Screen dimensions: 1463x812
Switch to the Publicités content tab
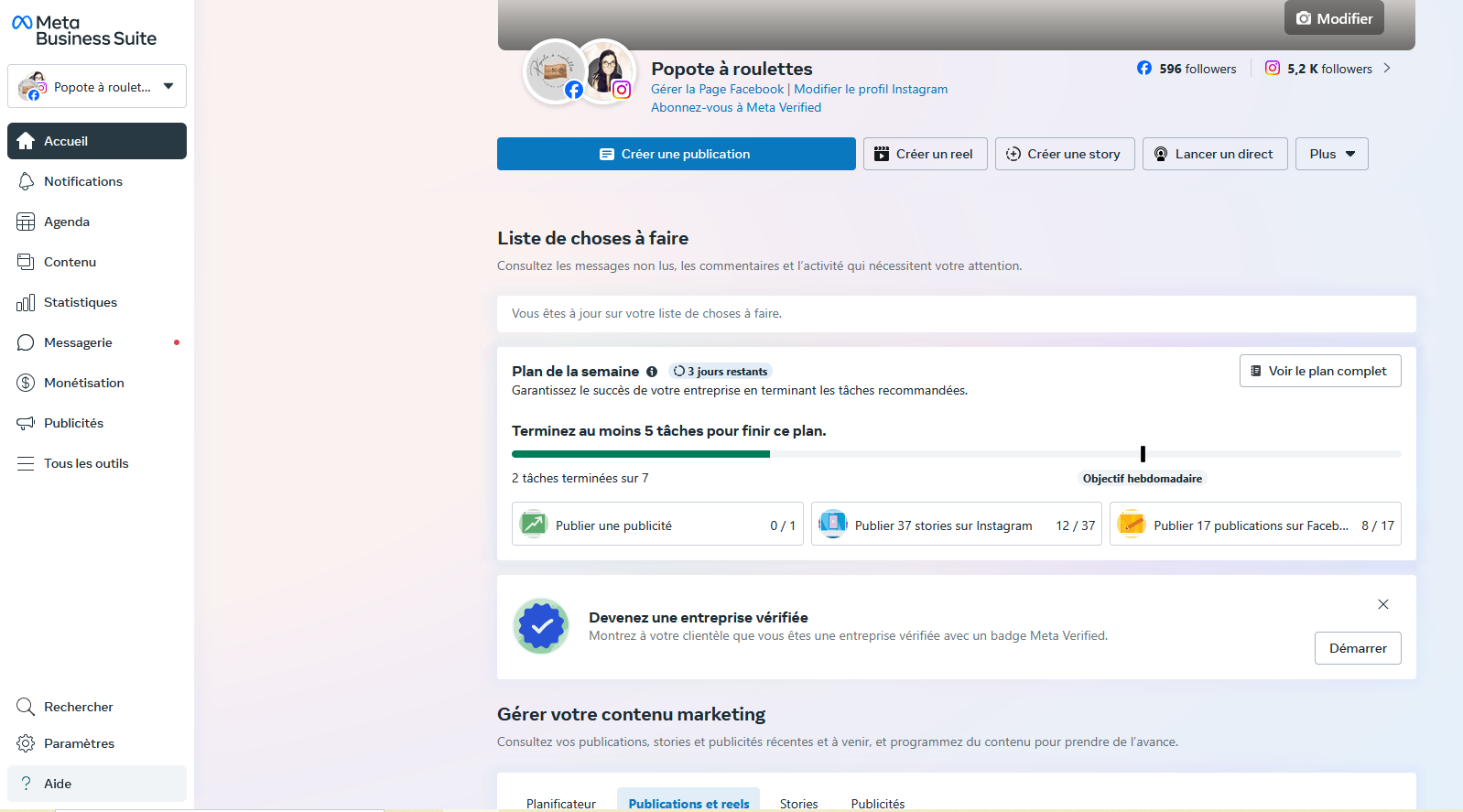(x=878, y=803)
